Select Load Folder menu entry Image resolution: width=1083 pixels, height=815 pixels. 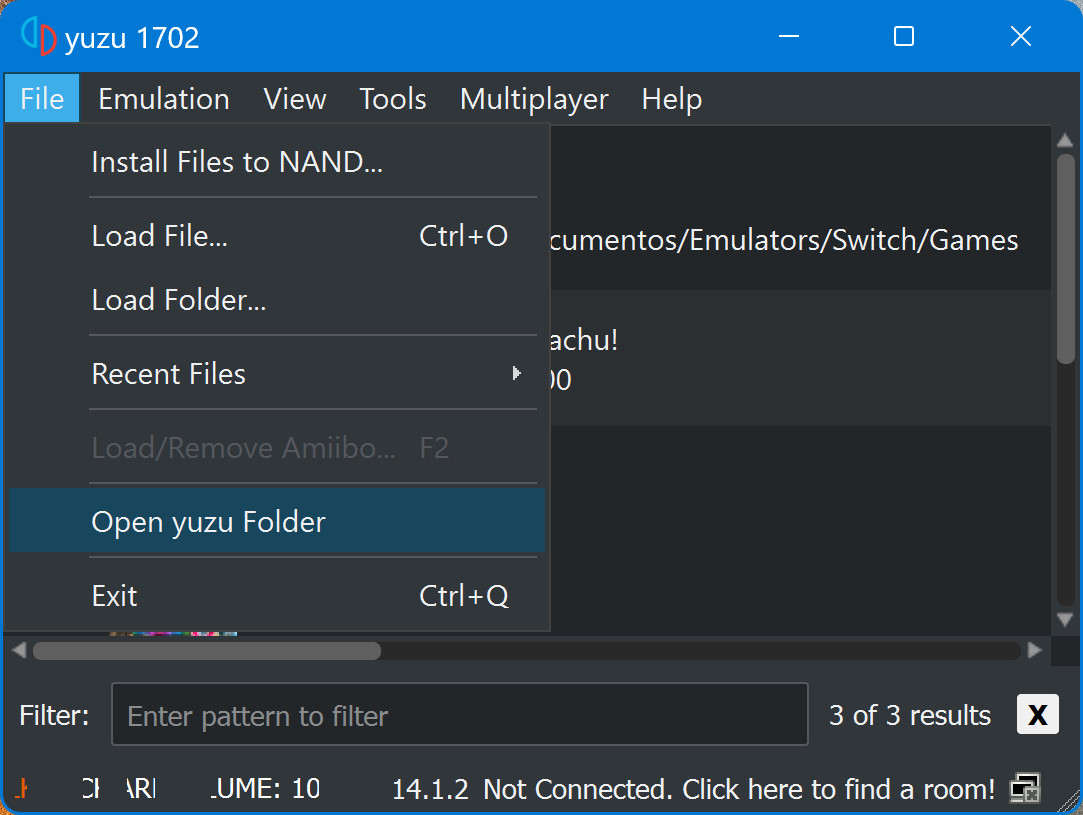[179, 300]
